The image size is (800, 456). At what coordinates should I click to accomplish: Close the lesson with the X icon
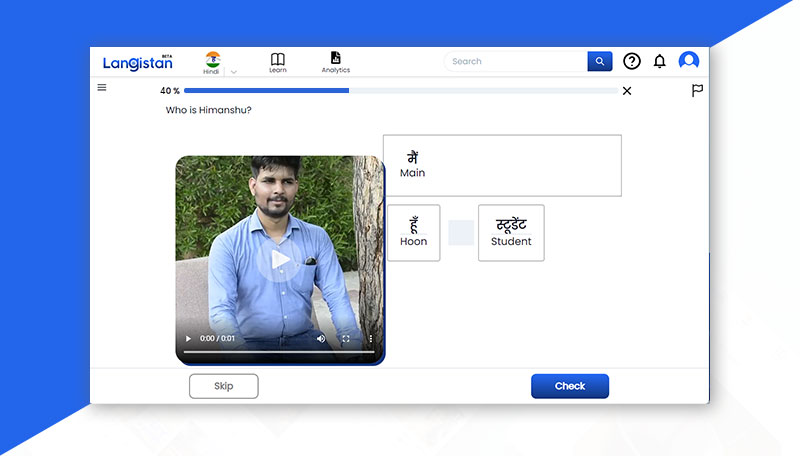(627, 91)
